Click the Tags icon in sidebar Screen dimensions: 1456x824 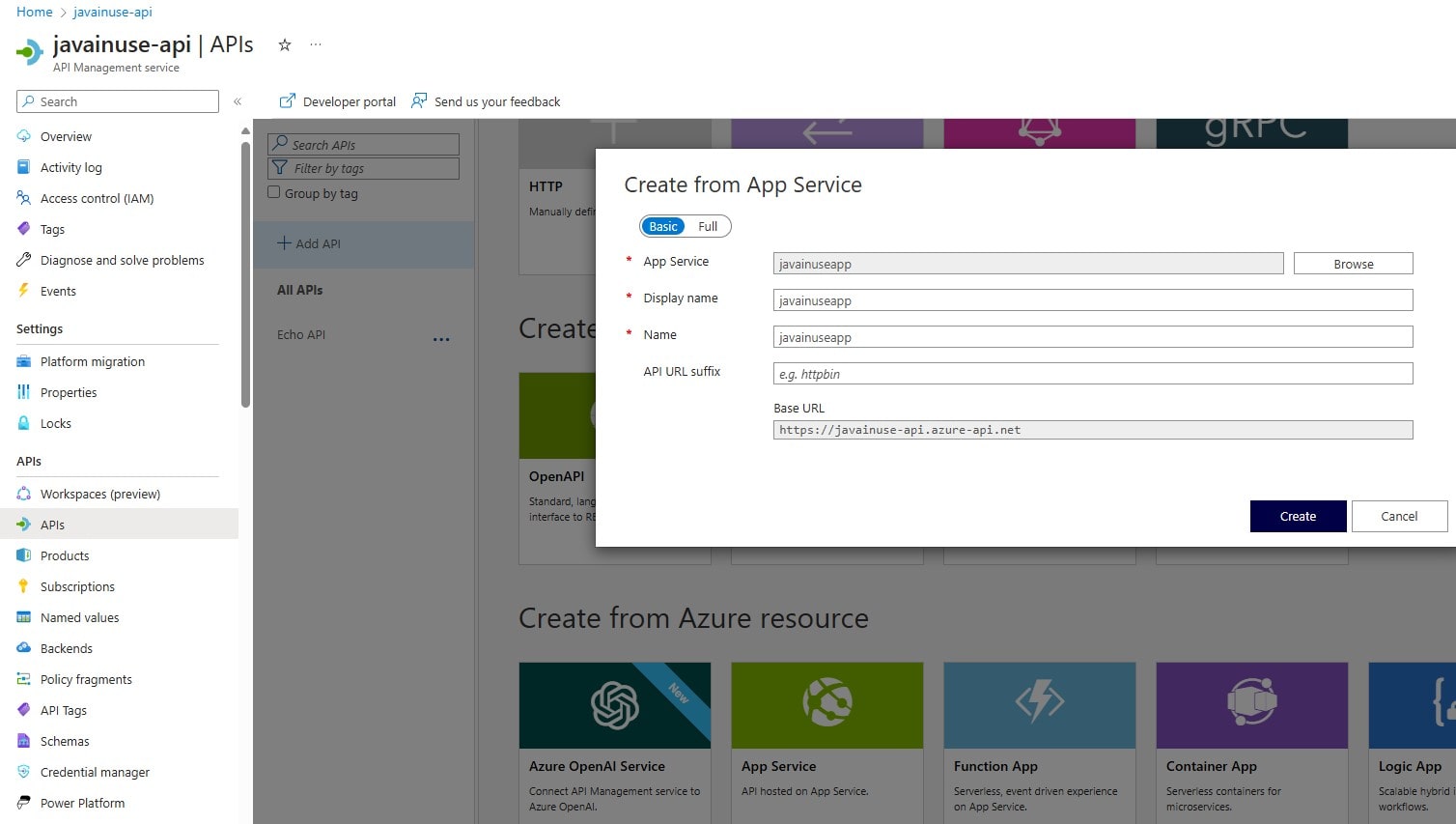tap(24, 229)
